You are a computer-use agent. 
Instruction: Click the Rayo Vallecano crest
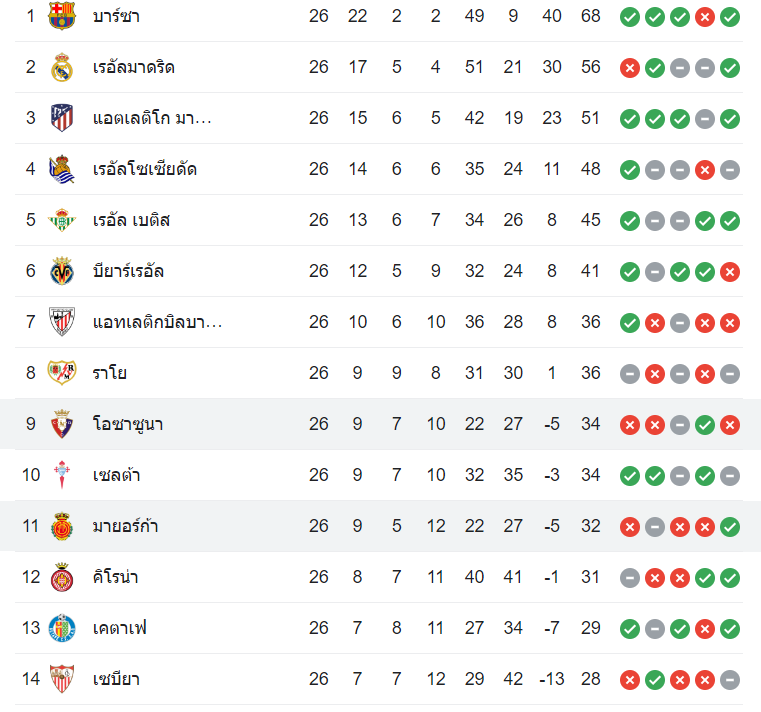tap(62, 373)
